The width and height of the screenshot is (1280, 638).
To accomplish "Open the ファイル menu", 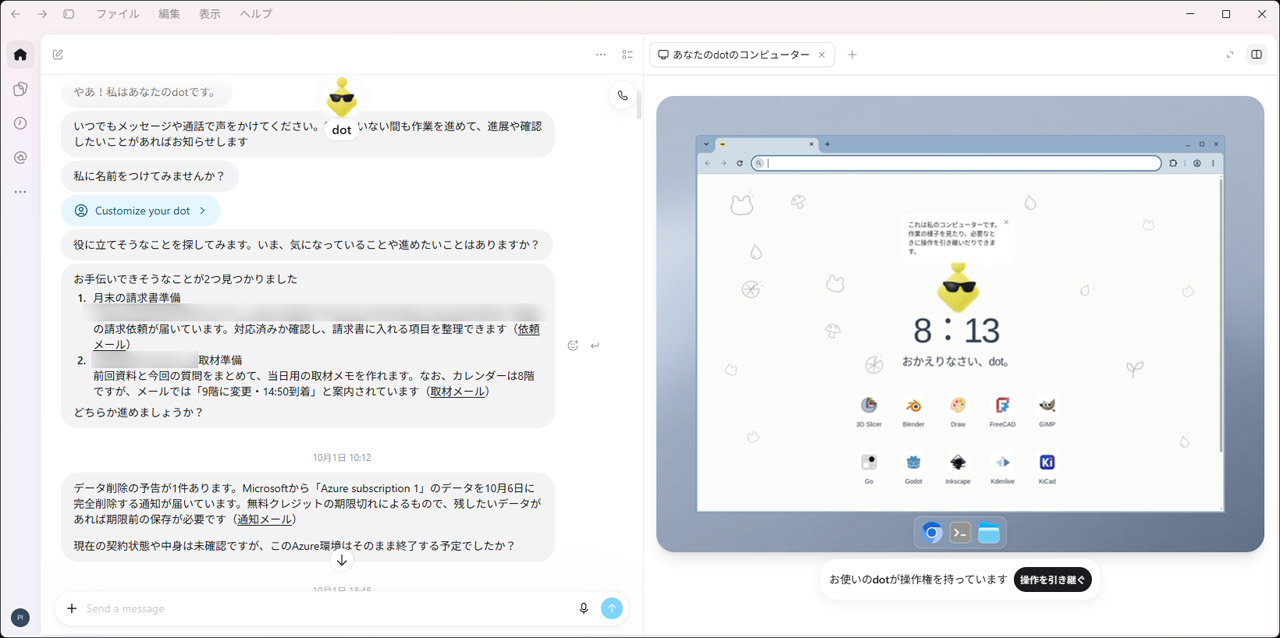I will (118, 14).
